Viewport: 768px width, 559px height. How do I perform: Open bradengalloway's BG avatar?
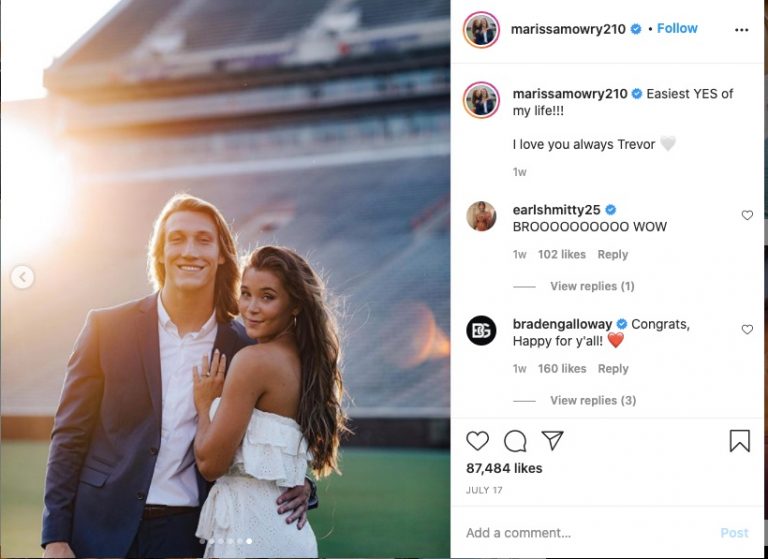[x=481, y=331]
